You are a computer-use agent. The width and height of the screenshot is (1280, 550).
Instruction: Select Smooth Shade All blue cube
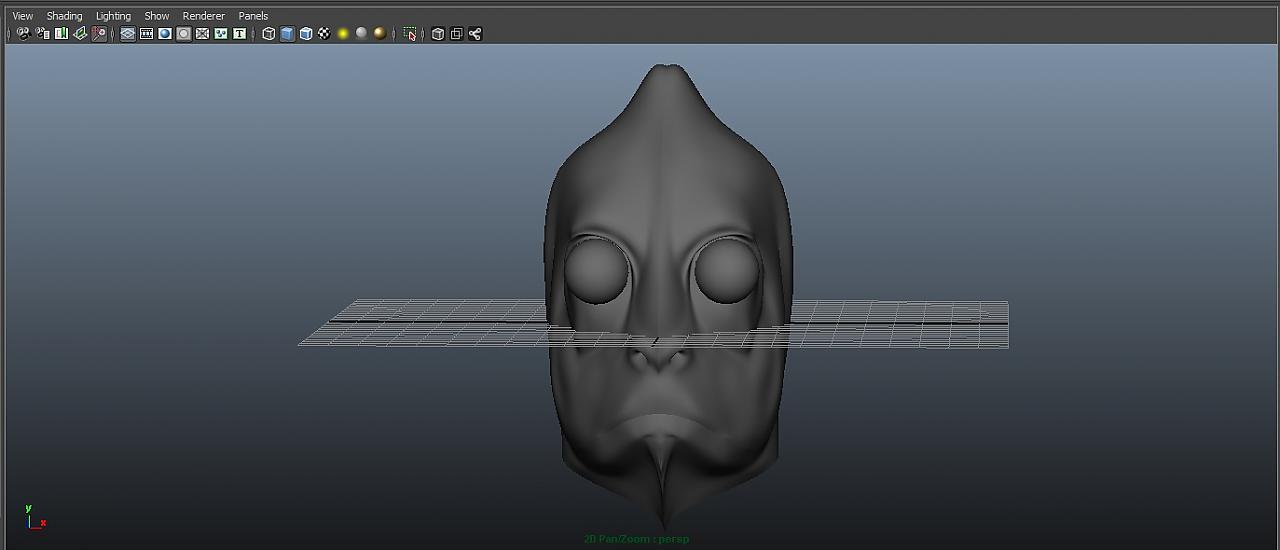[287, 34]
